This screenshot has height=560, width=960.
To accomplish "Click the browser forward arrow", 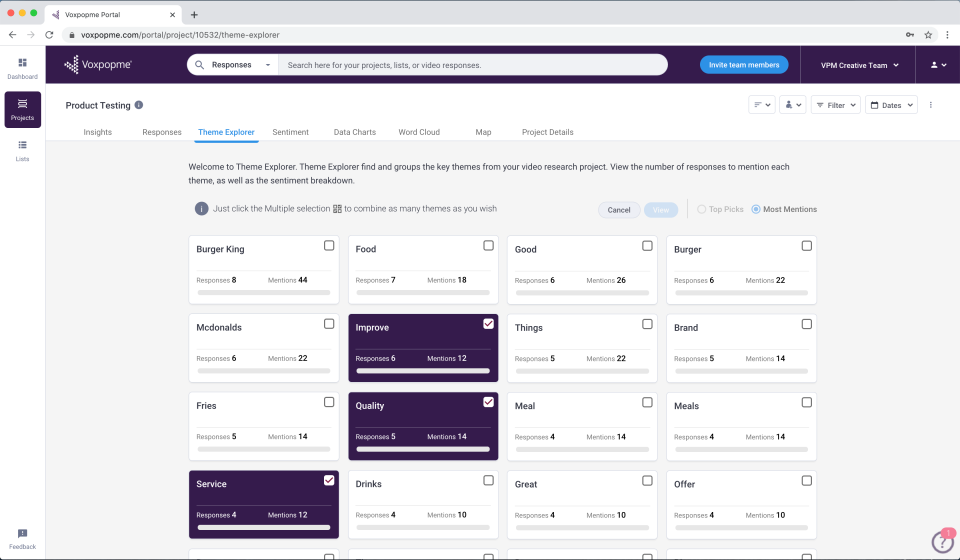I will click(x=31, y=35).
